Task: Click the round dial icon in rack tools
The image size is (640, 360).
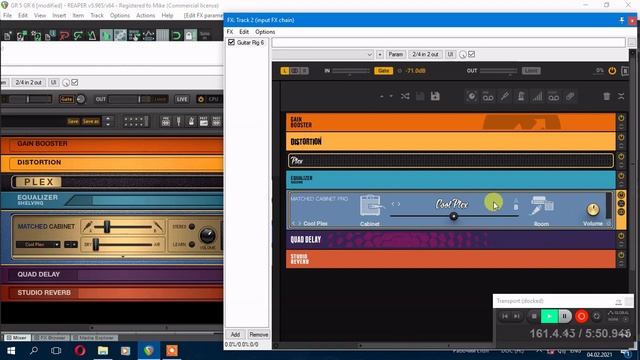Action: (471, 96)
